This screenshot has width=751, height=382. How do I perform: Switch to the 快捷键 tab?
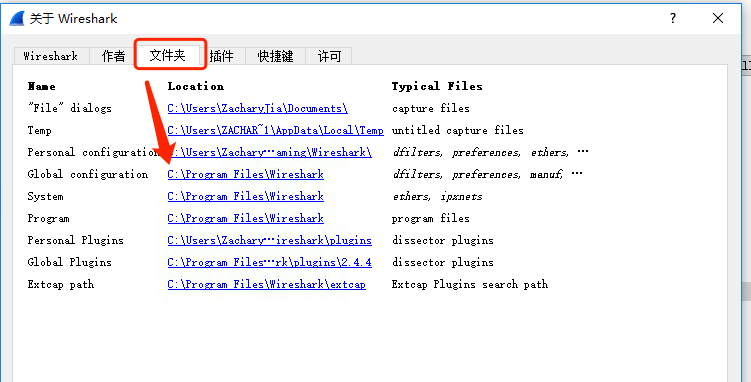pos(275,56)
